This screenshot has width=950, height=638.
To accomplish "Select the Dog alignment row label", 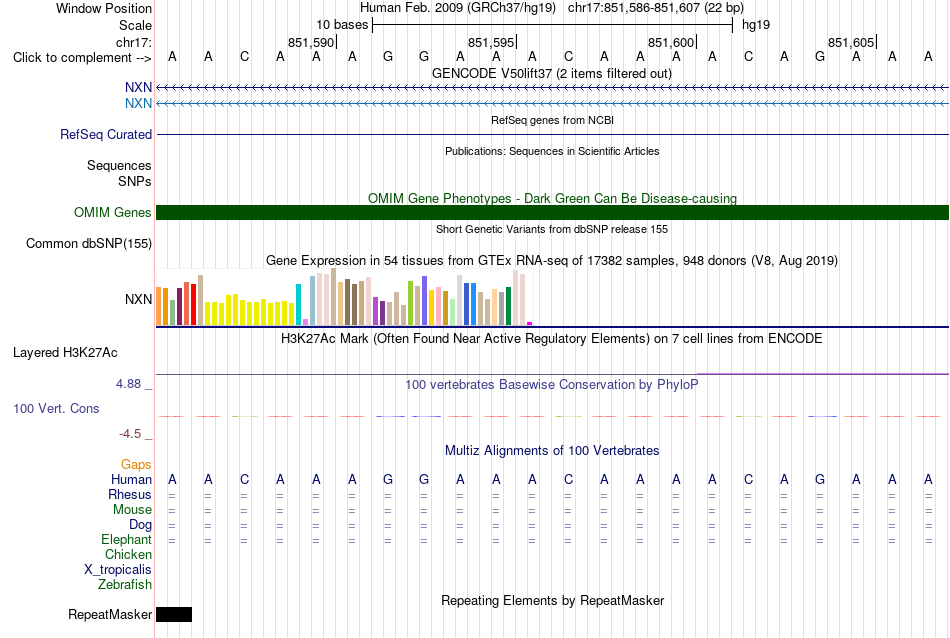I will [x=141, y=525].
